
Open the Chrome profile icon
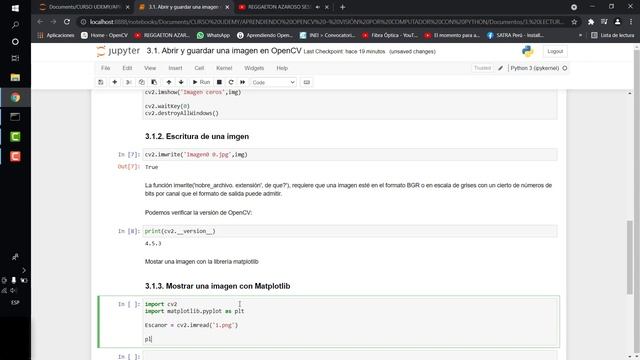(618, 22)
